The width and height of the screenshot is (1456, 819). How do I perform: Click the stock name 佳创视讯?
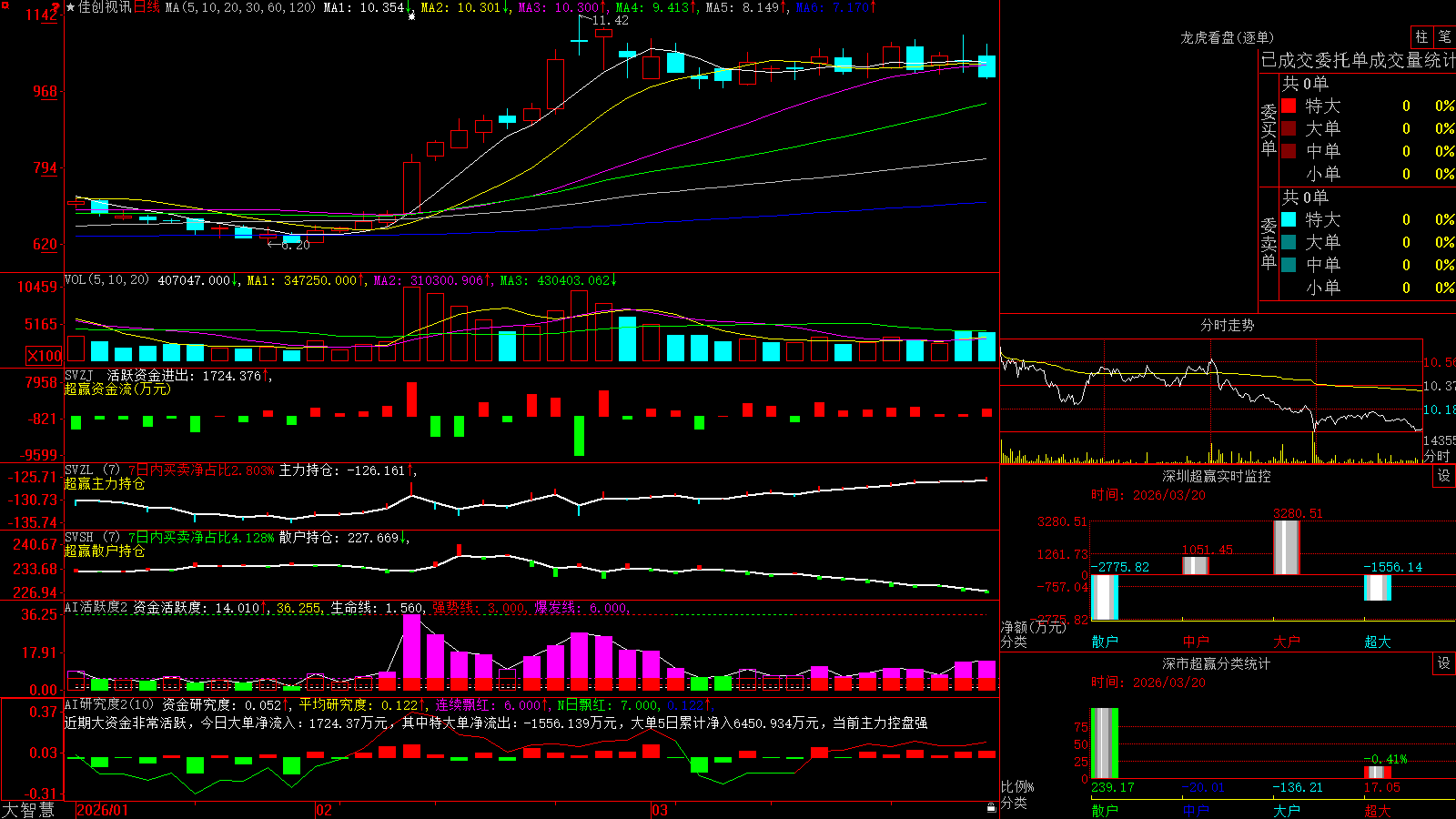105,7
